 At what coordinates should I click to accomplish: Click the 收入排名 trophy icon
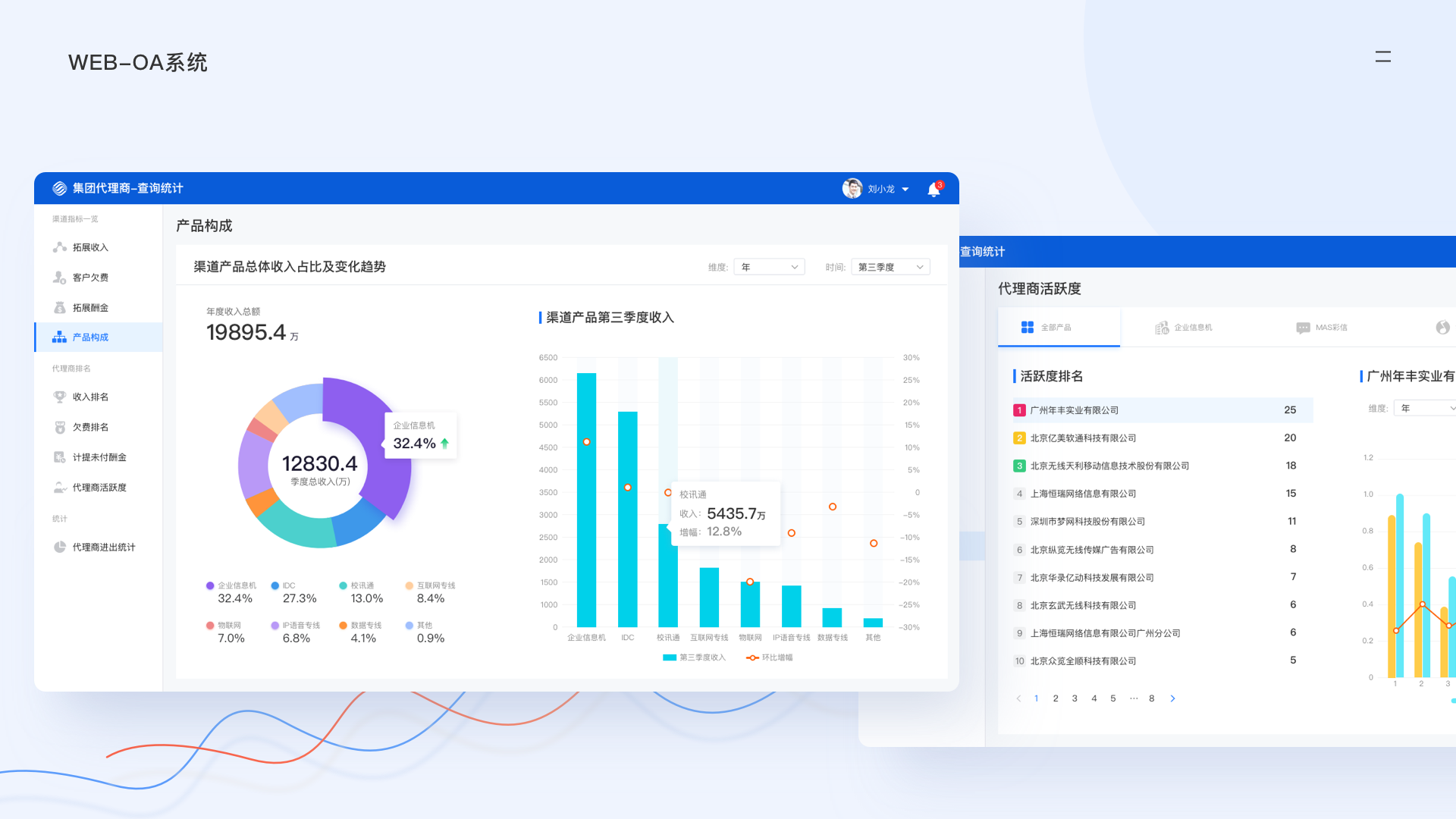pyautogui.click(x=60, y=397)
